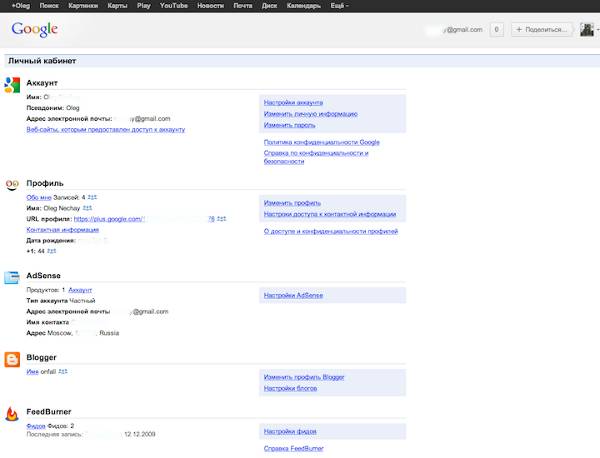This screenshot has height=458, width=600.
Task: Open the Настройки AdSense link
Action: coord(293,295)
